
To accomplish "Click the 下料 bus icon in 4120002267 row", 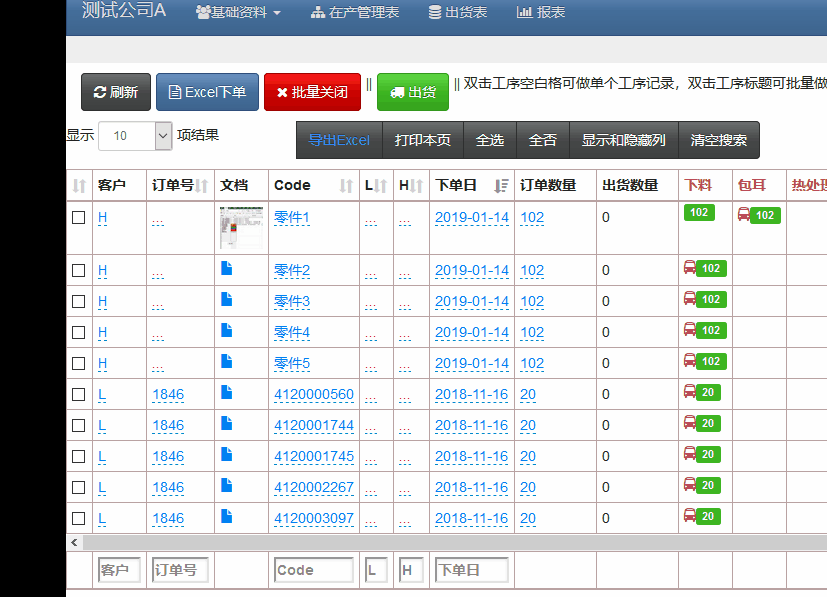I will click(690, 485).
